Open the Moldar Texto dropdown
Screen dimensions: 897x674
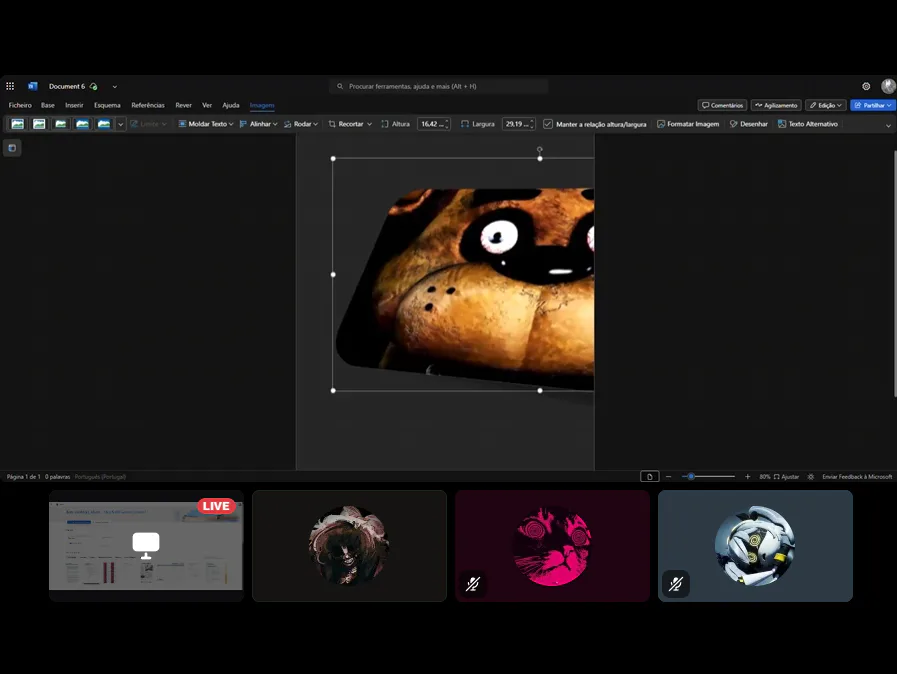tap(206, 124)
